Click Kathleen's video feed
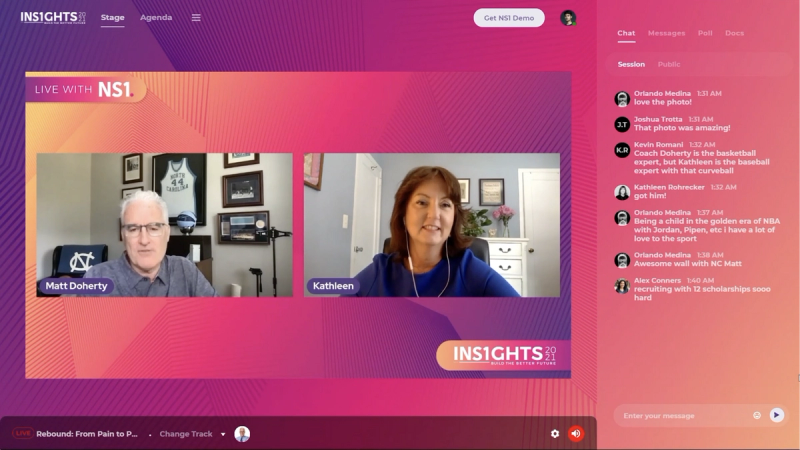Image resolution: width=800 pixels, height=450 pixels. click(x=432, y=225)
